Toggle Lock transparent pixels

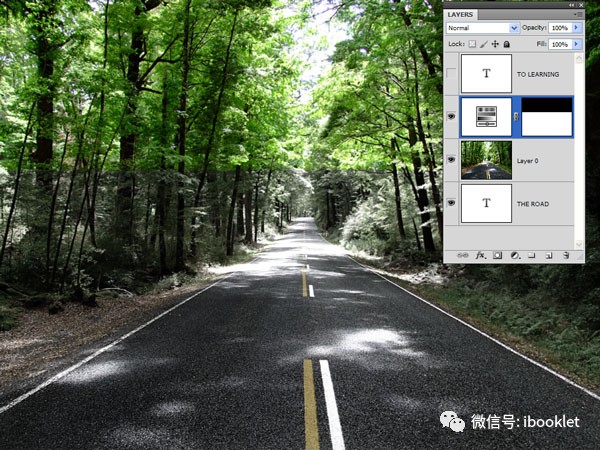pyautogui.click(x=473, y=44)
